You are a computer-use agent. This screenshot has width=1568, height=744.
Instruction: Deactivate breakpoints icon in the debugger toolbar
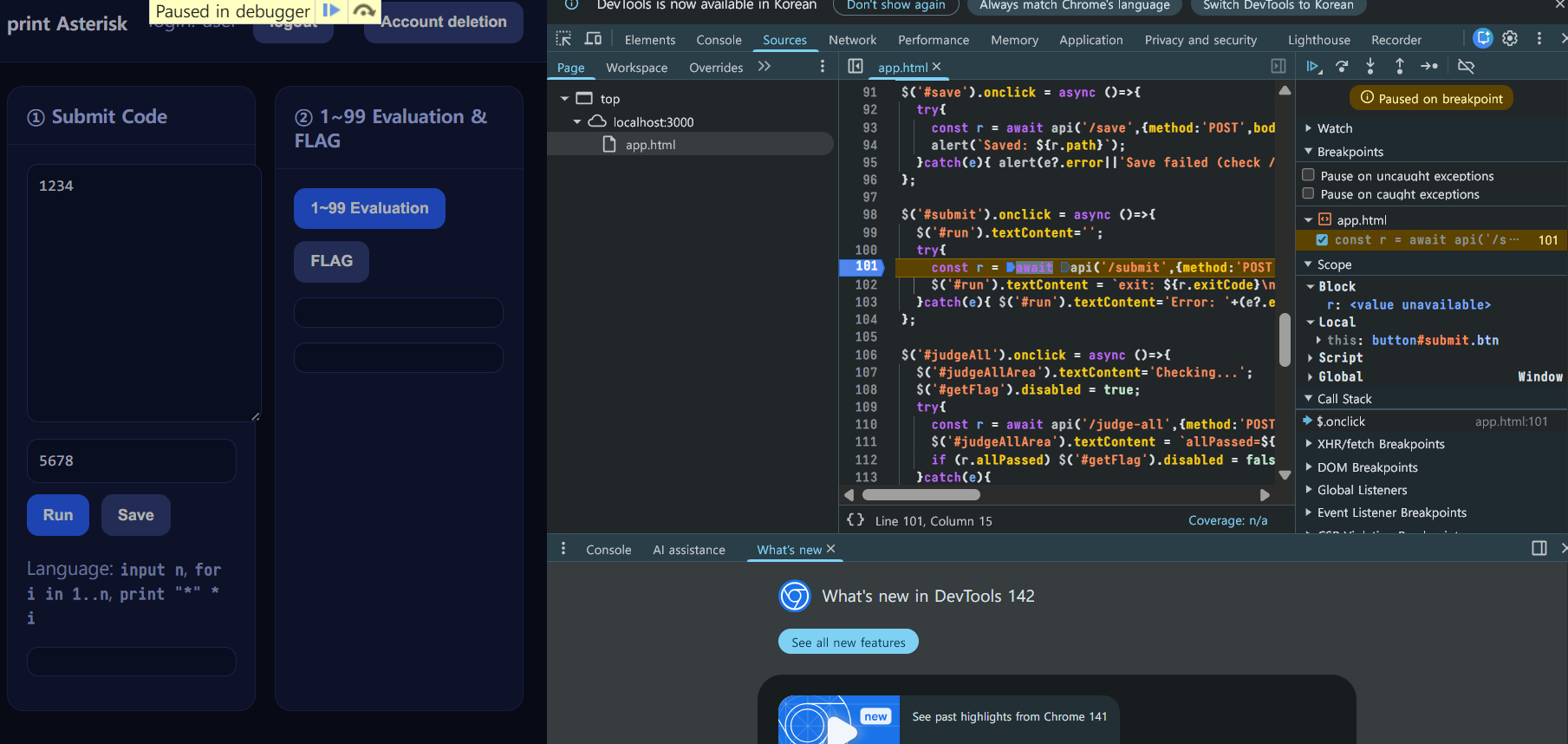[x=1466, y=67]
